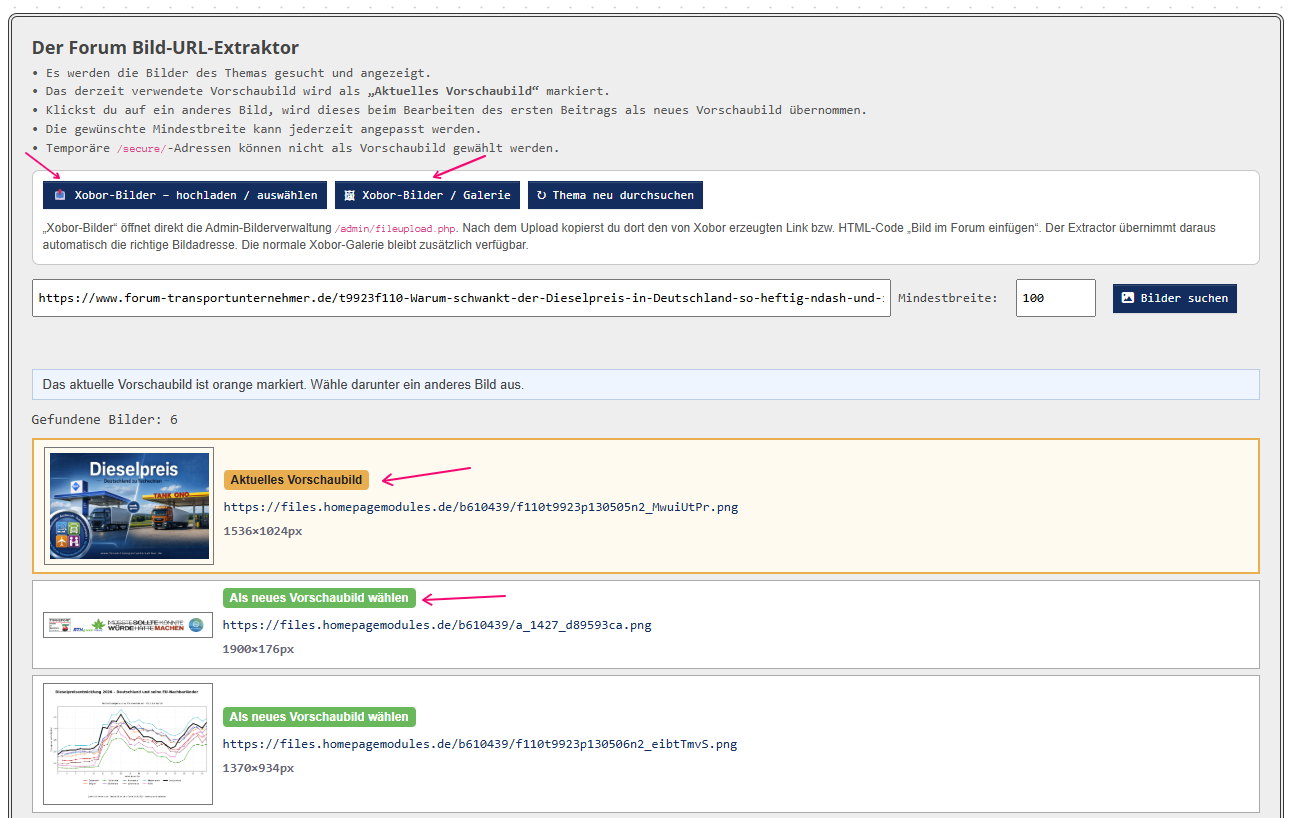
Task: Click the Mindestbreite field showing 100
Action: click(1056, 298)
